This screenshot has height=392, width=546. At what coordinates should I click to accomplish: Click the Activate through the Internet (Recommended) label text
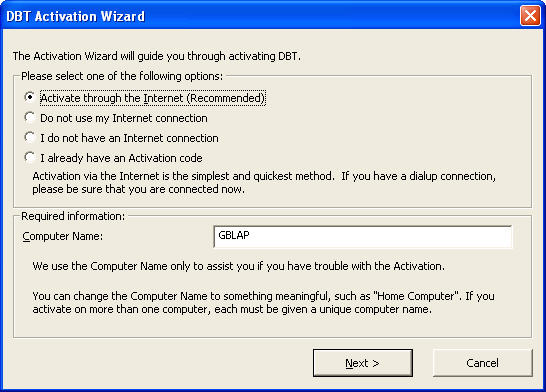153,98
